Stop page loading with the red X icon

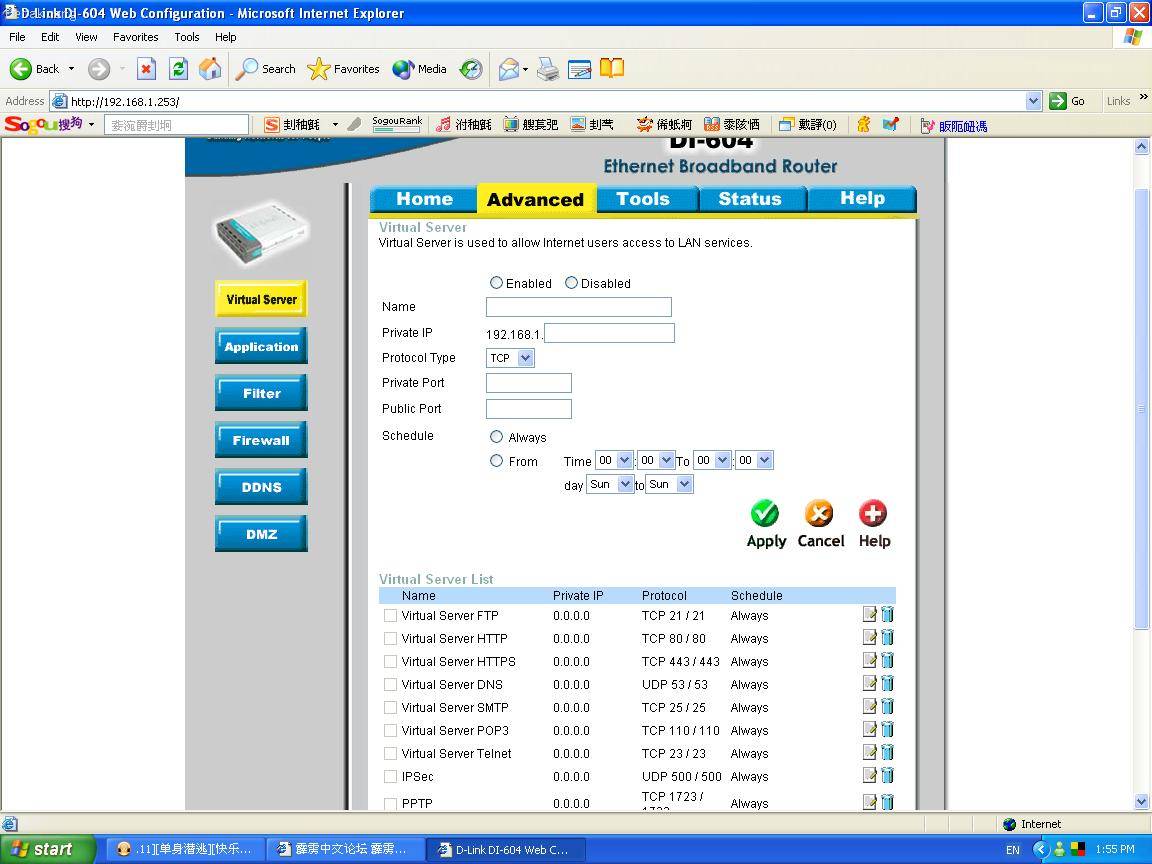[x=146, y=69]
